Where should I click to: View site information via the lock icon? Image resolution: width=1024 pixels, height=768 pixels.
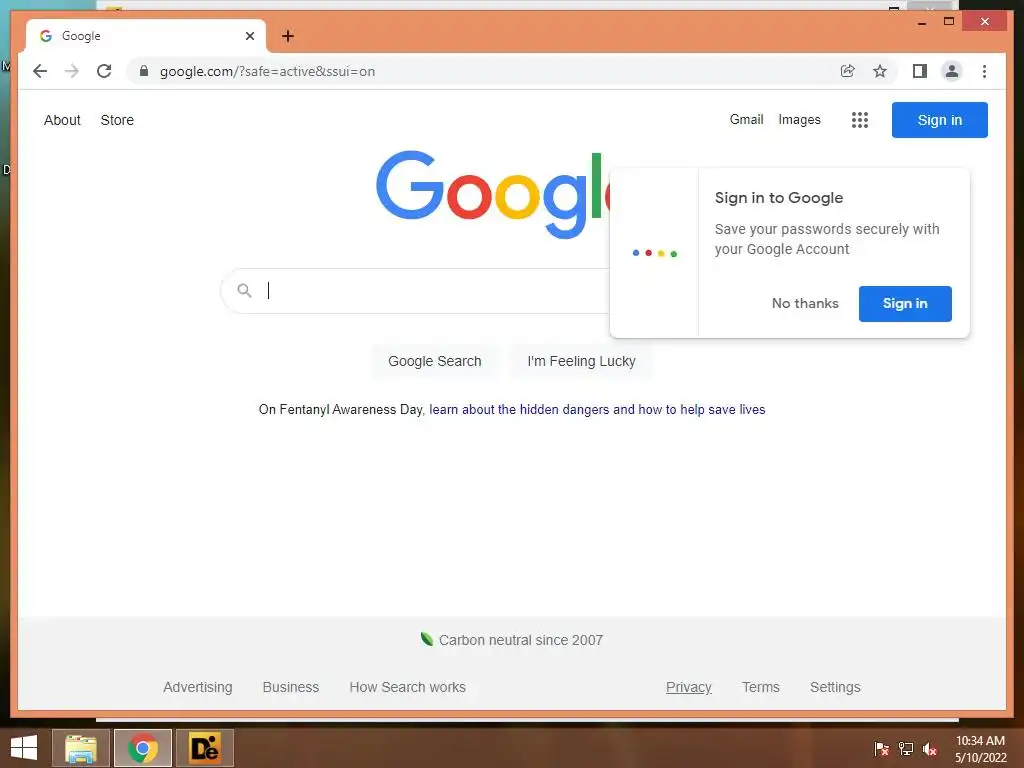click(144, 71)
